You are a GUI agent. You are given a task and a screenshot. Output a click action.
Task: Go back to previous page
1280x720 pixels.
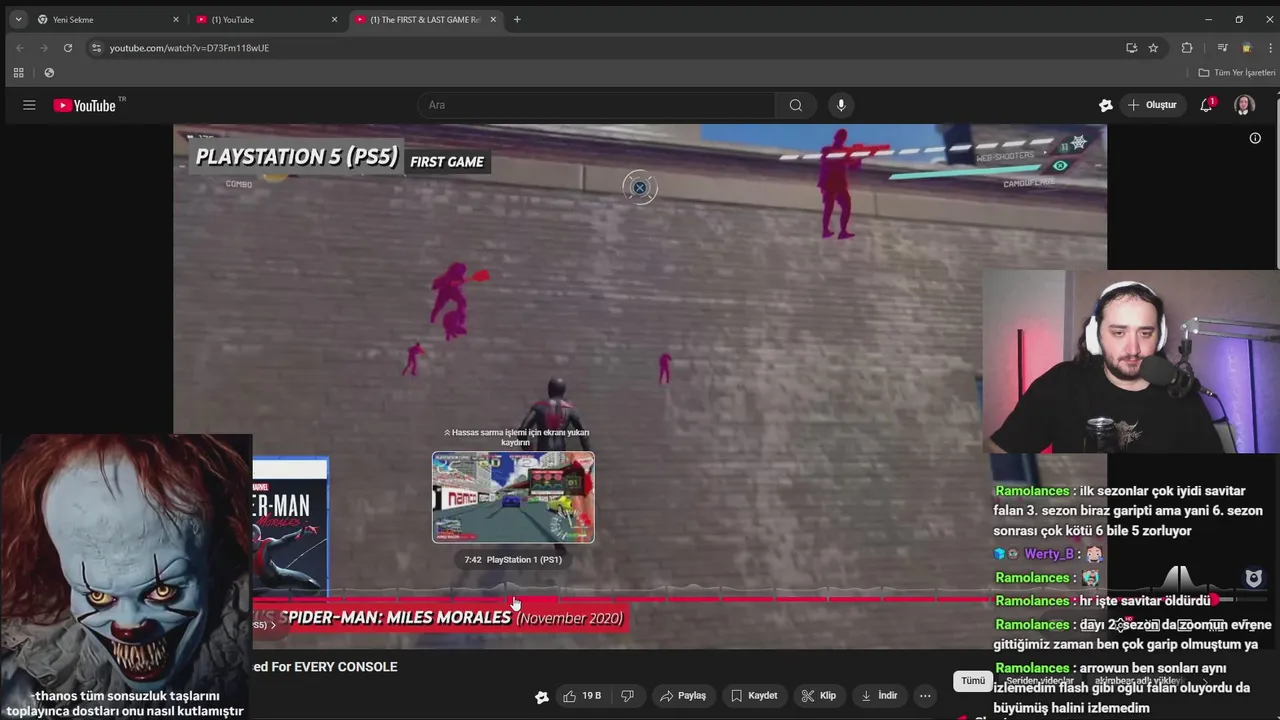tap(19, 47)
